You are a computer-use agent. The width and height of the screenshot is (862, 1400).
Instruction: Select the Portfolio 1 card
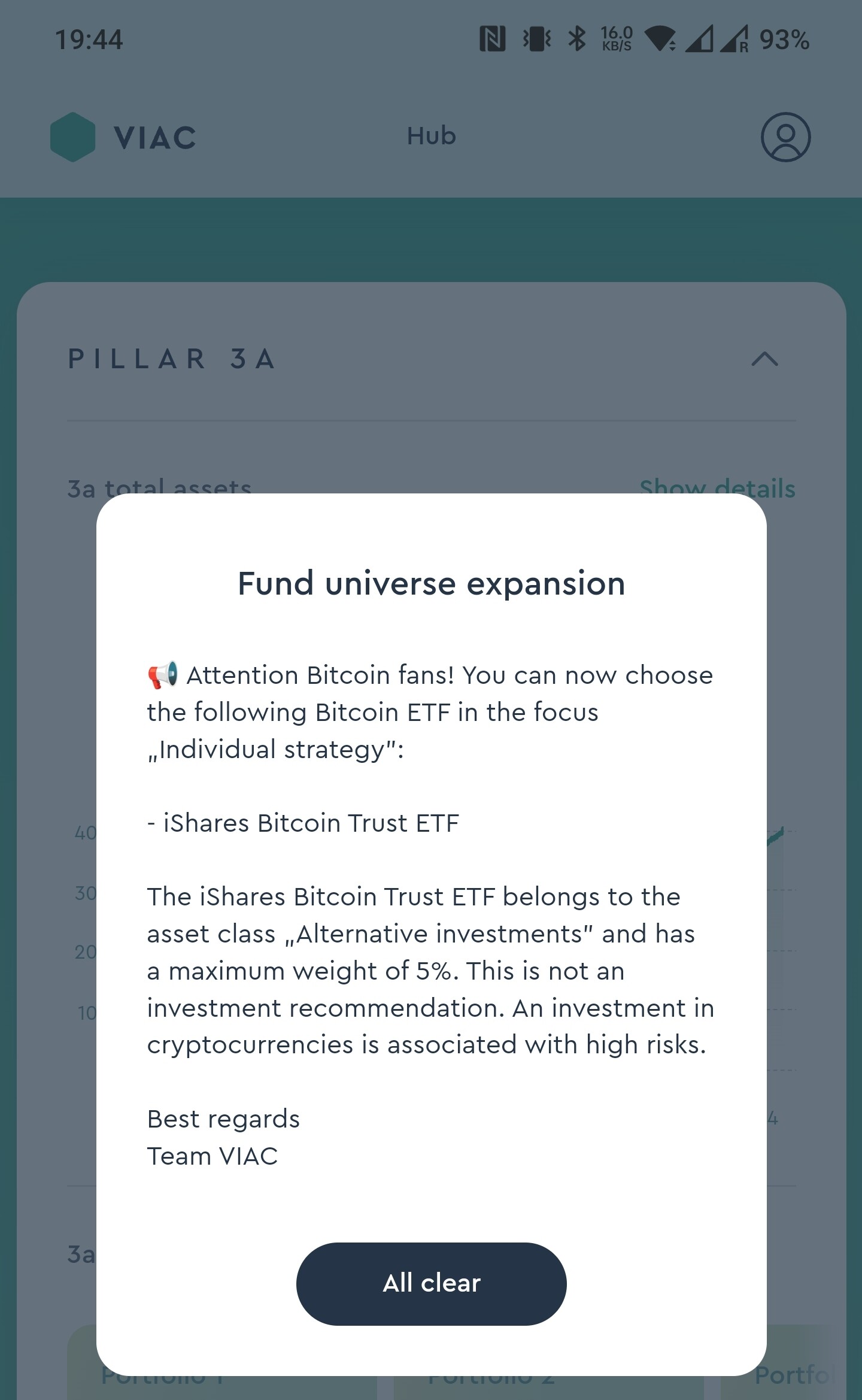[221, 1368]
